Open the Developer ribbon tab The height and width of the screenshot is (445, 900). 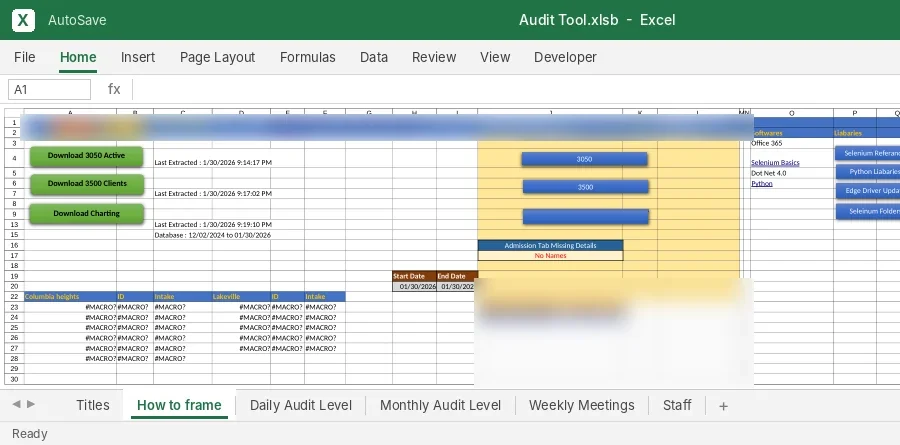click(565, 57)
